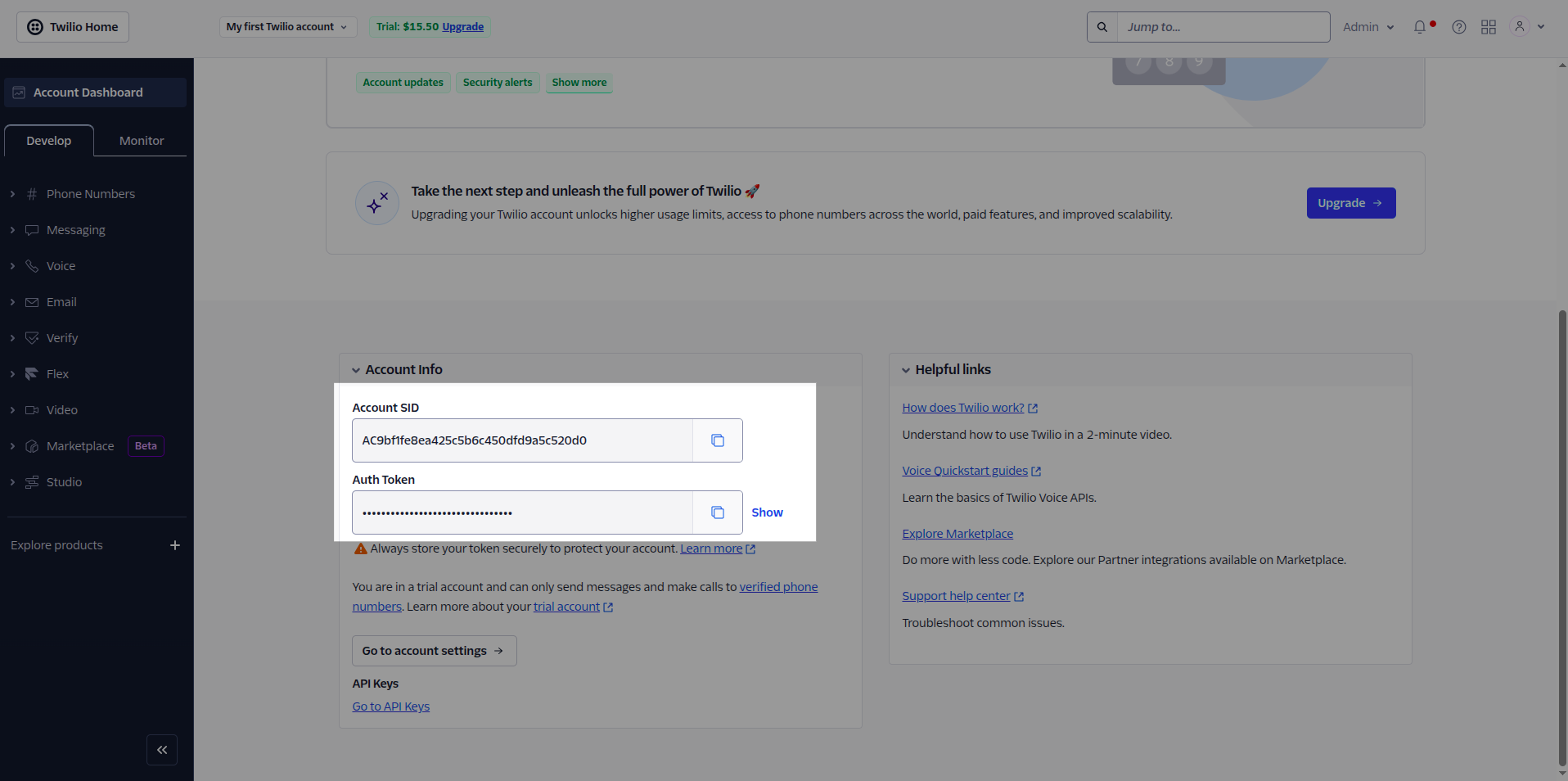
Task: Select the Security alerts tag
Action: coord(498,83)
